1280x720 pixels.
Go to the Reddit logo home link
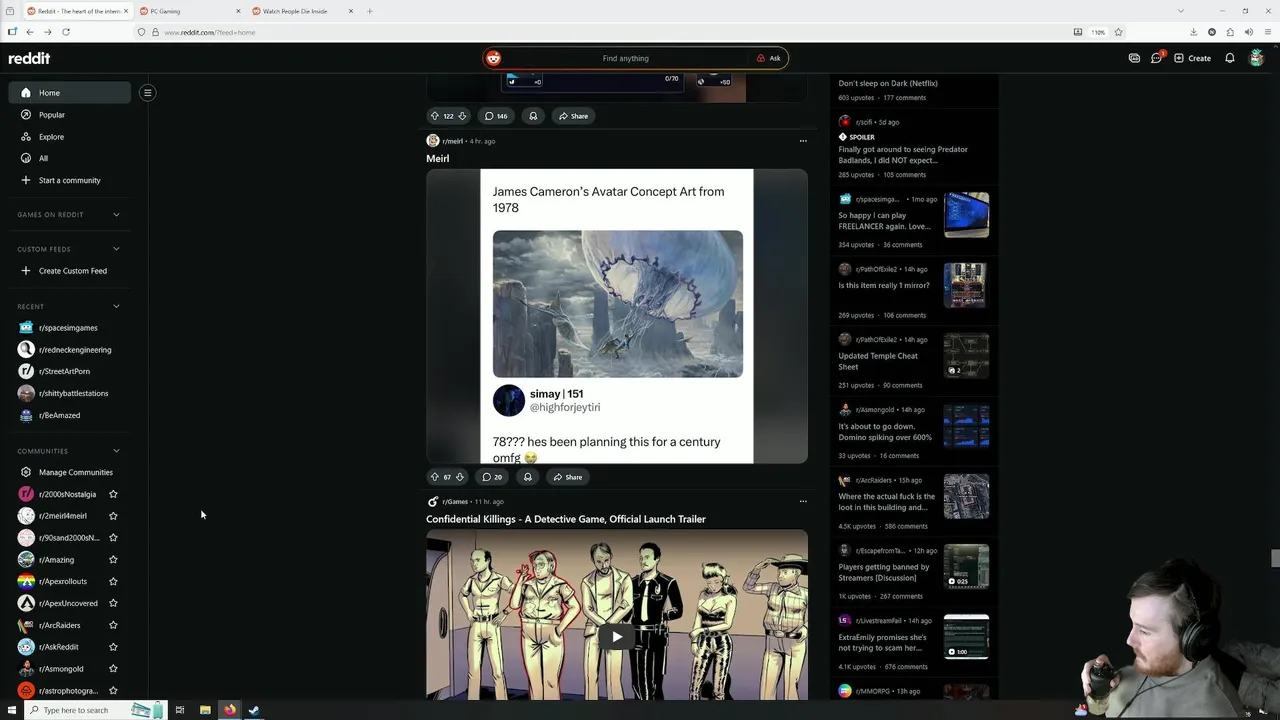[29, 58]
